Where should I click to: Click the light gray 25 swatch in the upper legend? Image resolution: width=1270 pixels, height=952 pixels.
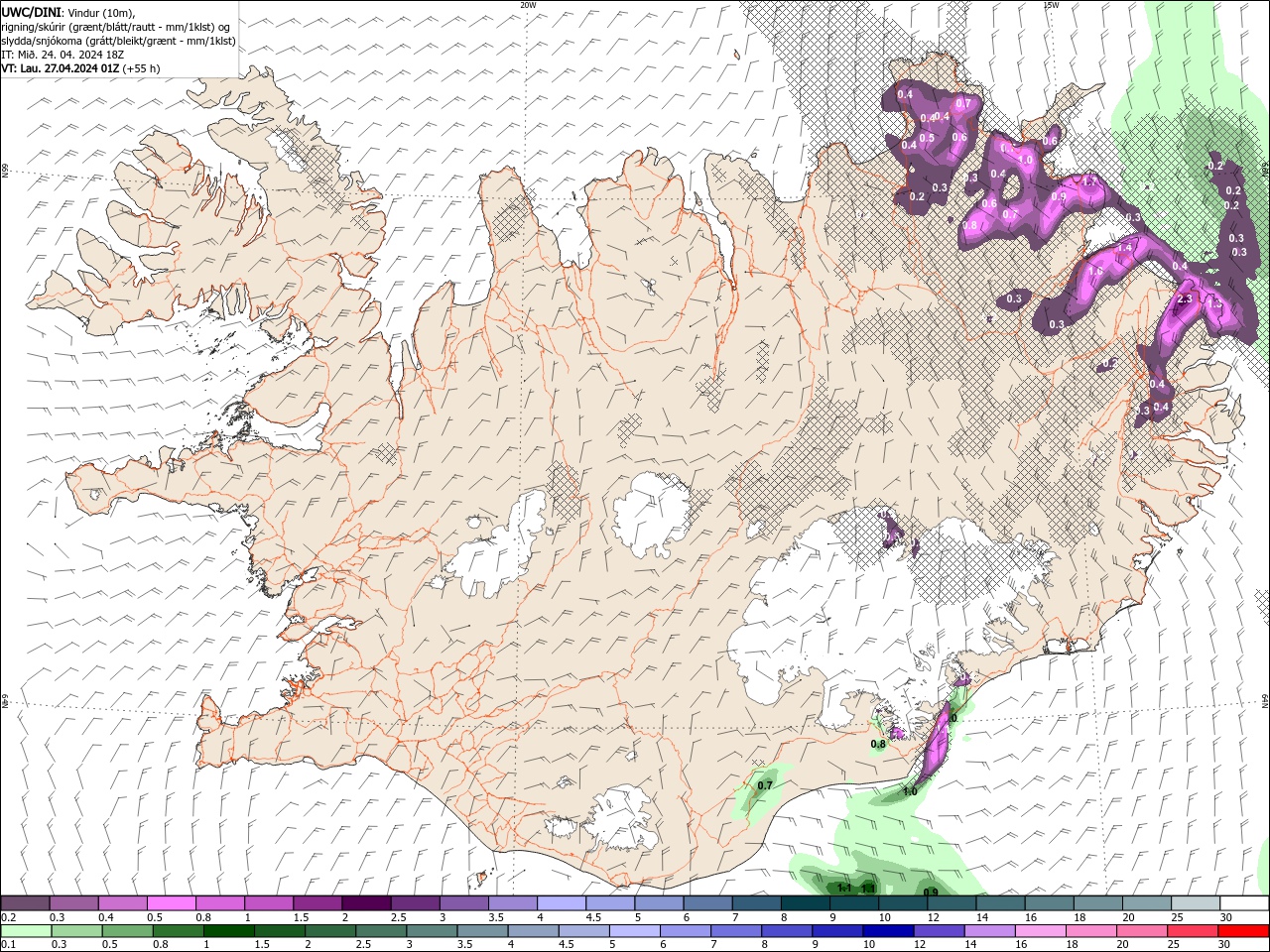tap(1196, 903)
